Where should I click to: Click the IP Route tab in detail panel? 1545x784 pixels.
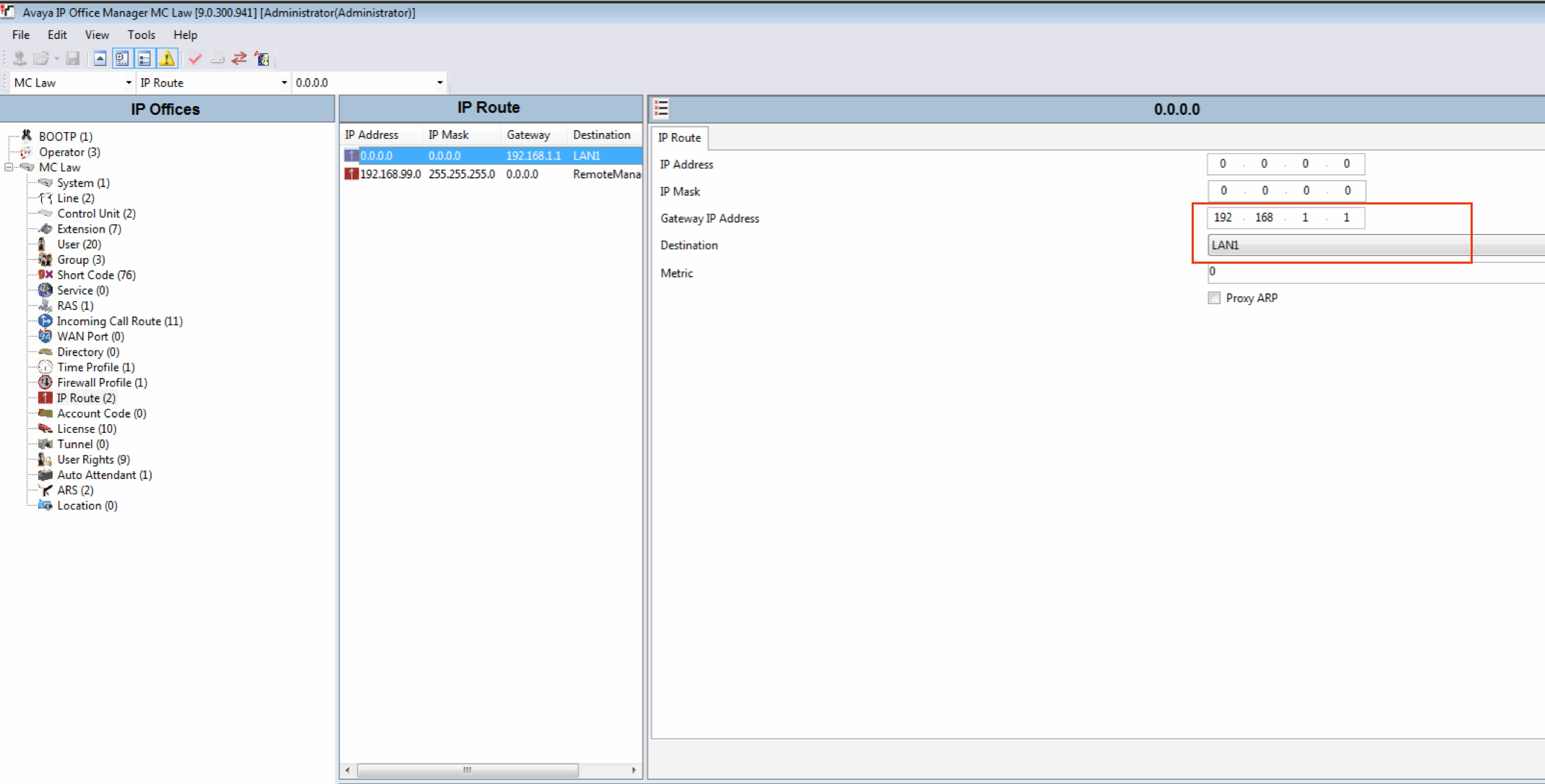point(678,137)
